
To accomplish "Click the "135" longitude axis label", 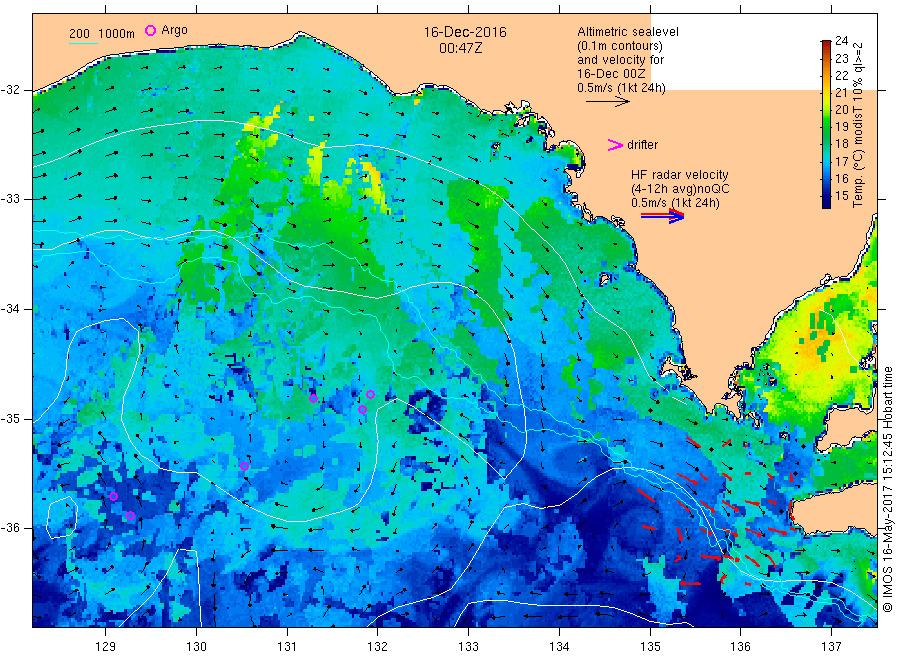I will point(650,646).
